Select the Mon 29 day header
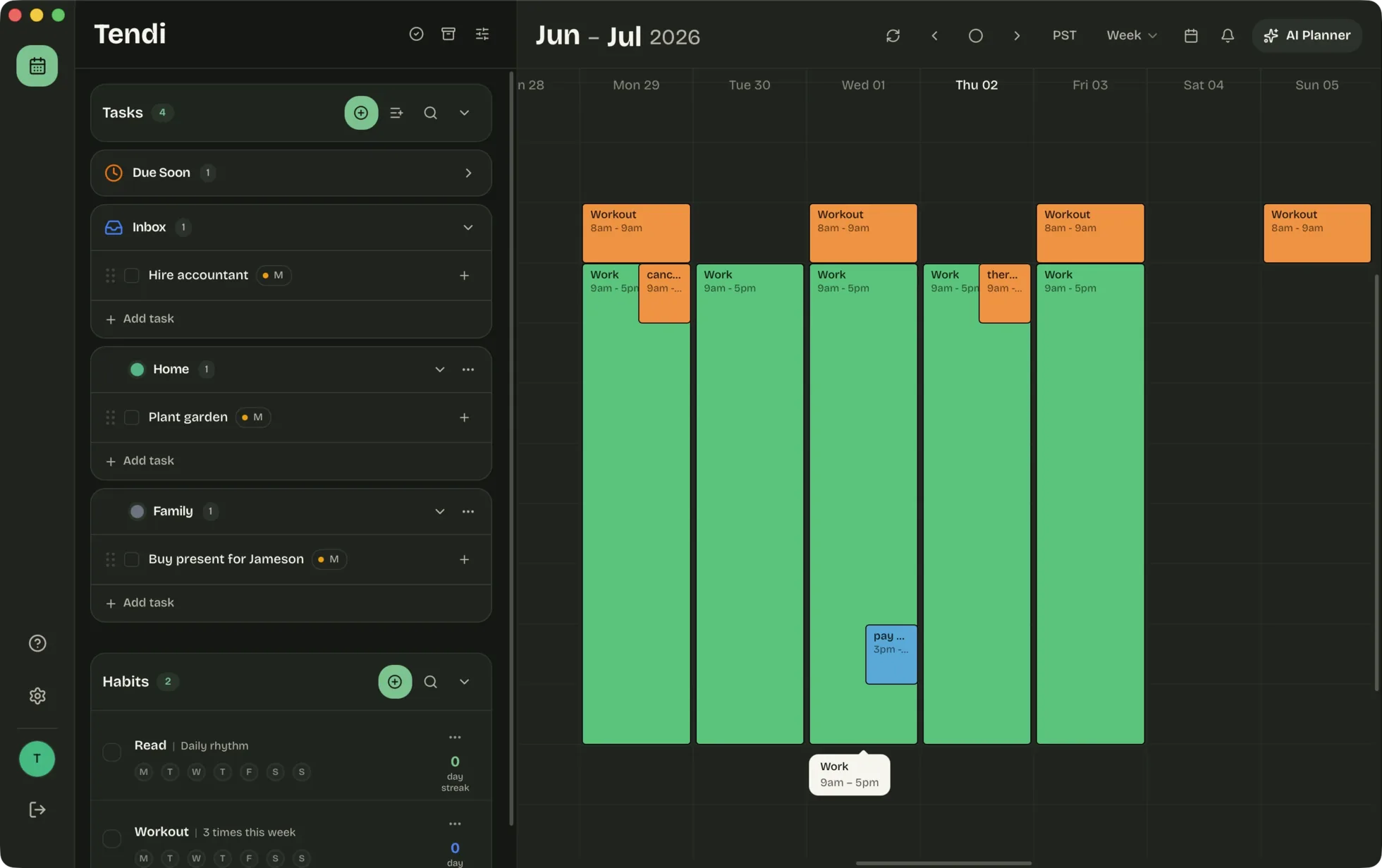This screenshot has height=868, width=1382. (x=636, y=85)
